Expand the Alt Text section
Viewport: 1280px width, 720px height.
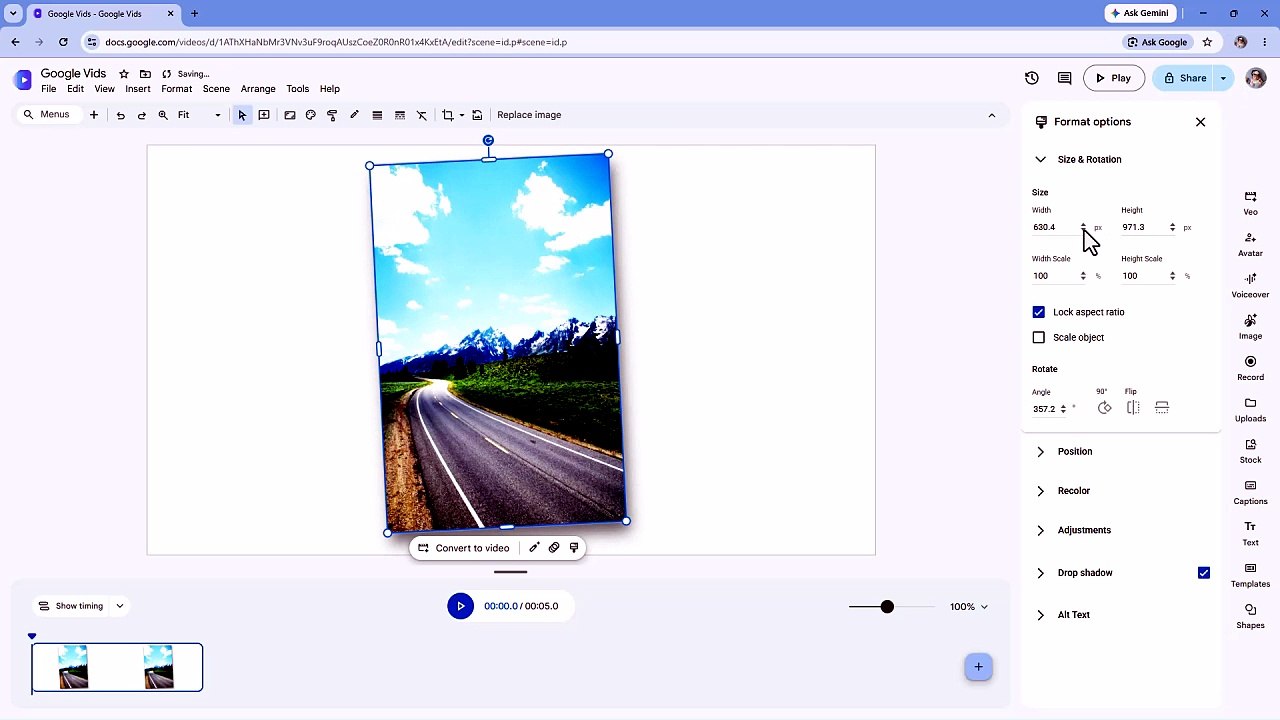tap(1040, 615)
